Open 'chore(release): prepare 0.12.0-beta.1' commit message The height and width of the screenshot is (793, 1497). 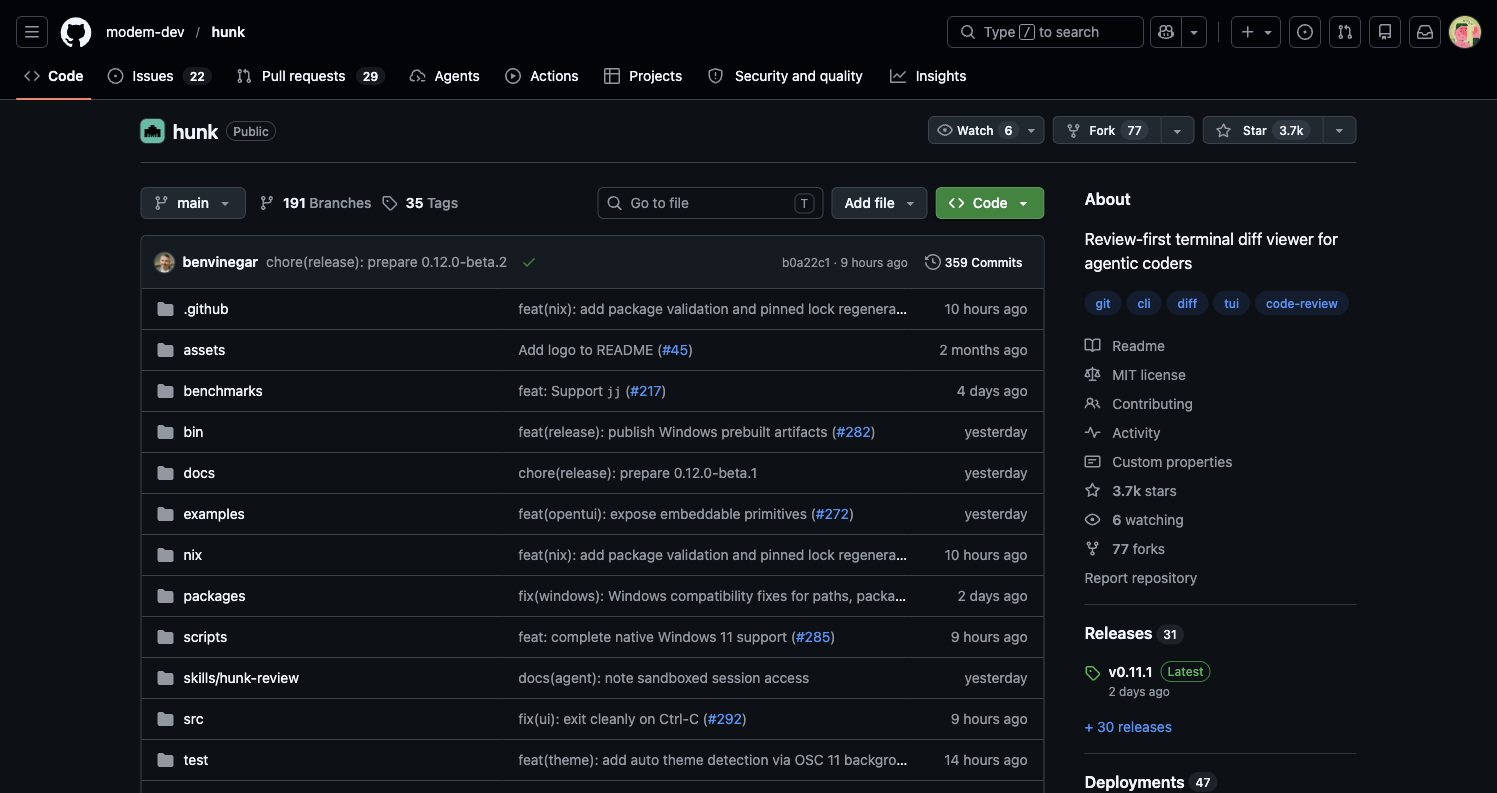[x=638, y=473]
